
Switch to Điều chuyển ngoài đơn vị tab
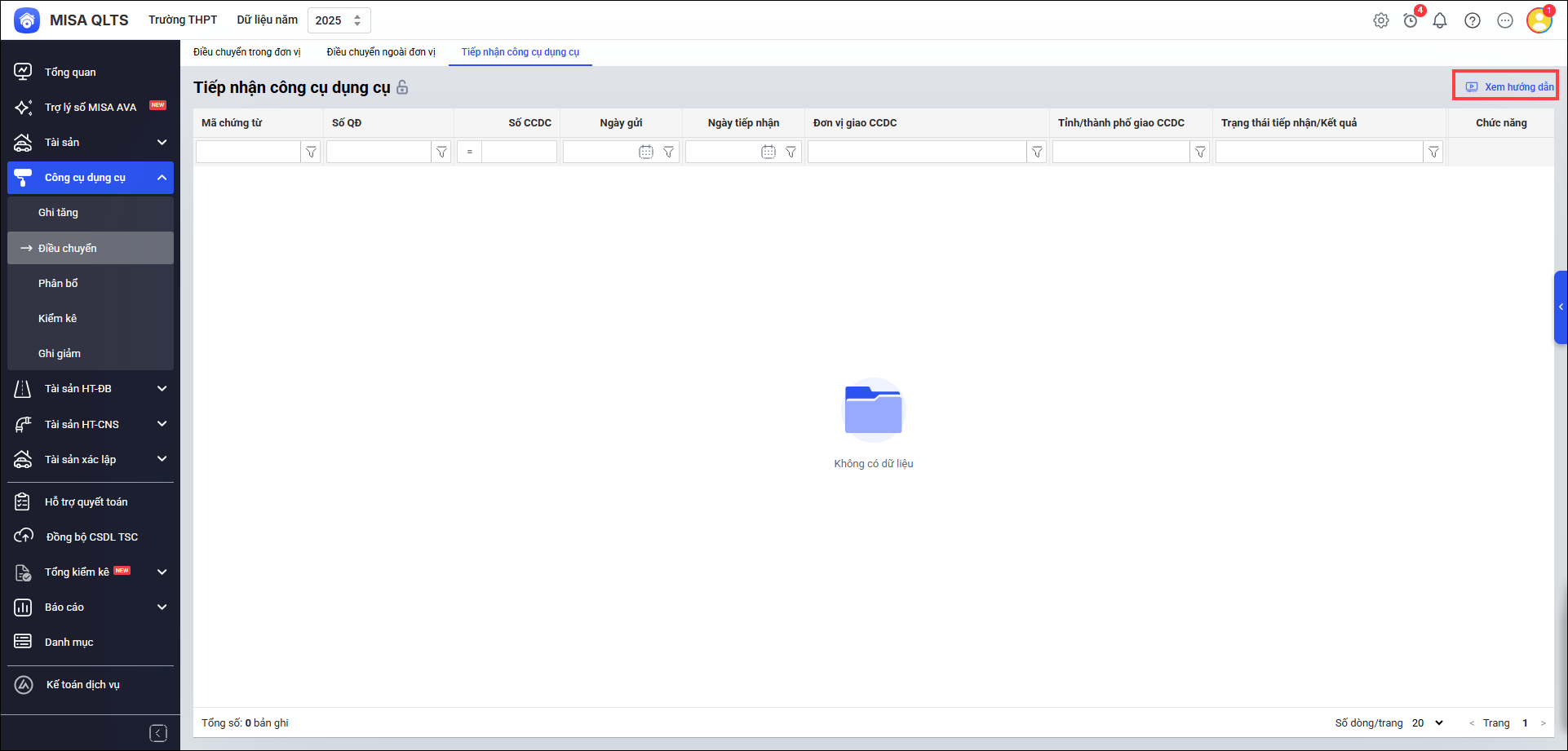click(x=381, y=52)
